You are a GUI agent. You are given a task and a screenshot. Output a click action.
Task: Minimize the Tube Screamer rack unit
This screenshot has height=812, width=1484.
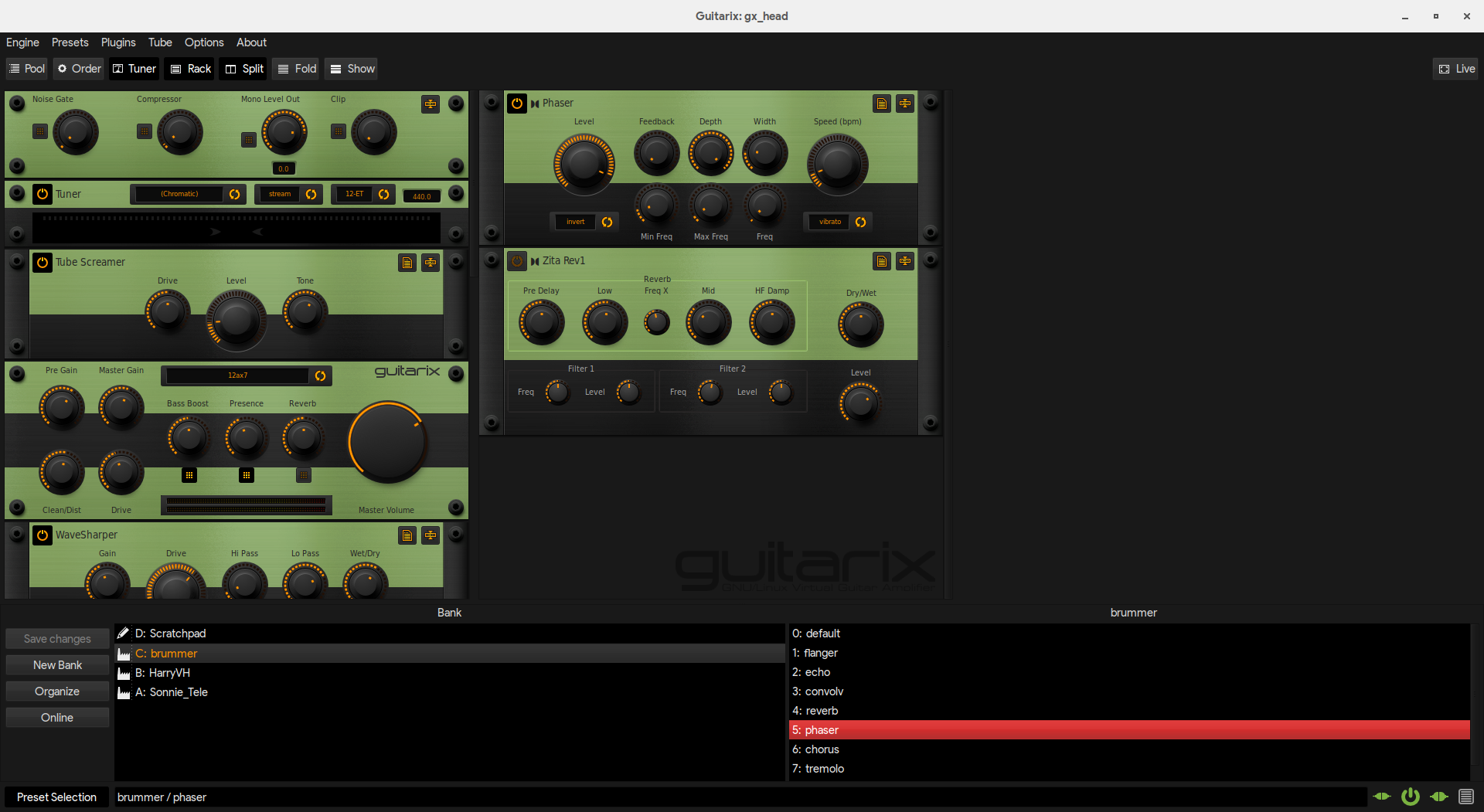(x=431, y=263)
